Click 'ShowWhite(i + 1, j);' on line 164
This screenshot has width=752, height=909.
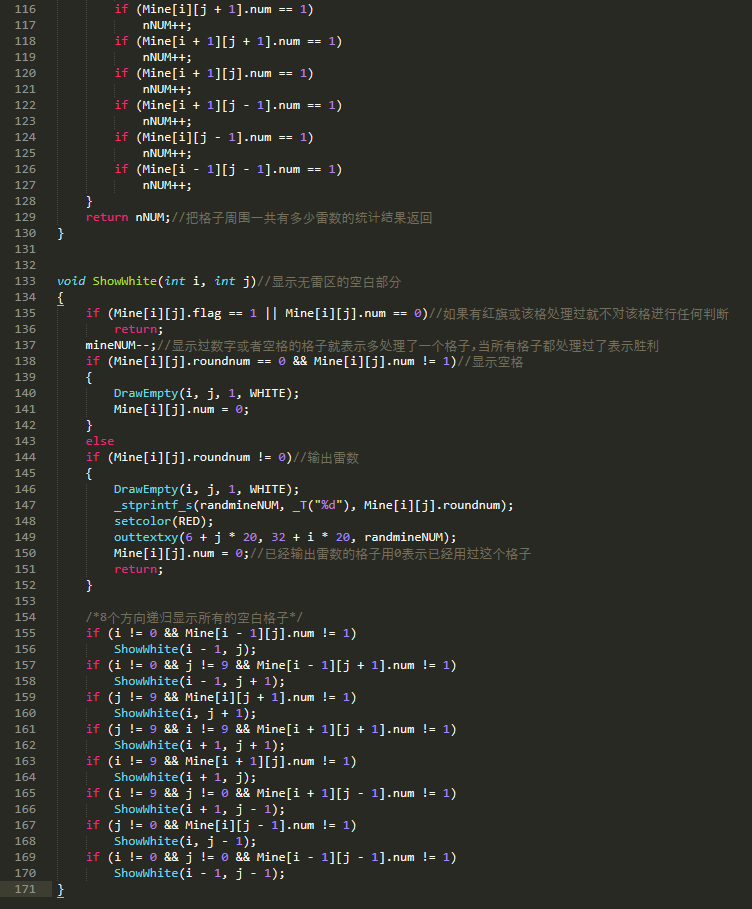pos(186,777)
